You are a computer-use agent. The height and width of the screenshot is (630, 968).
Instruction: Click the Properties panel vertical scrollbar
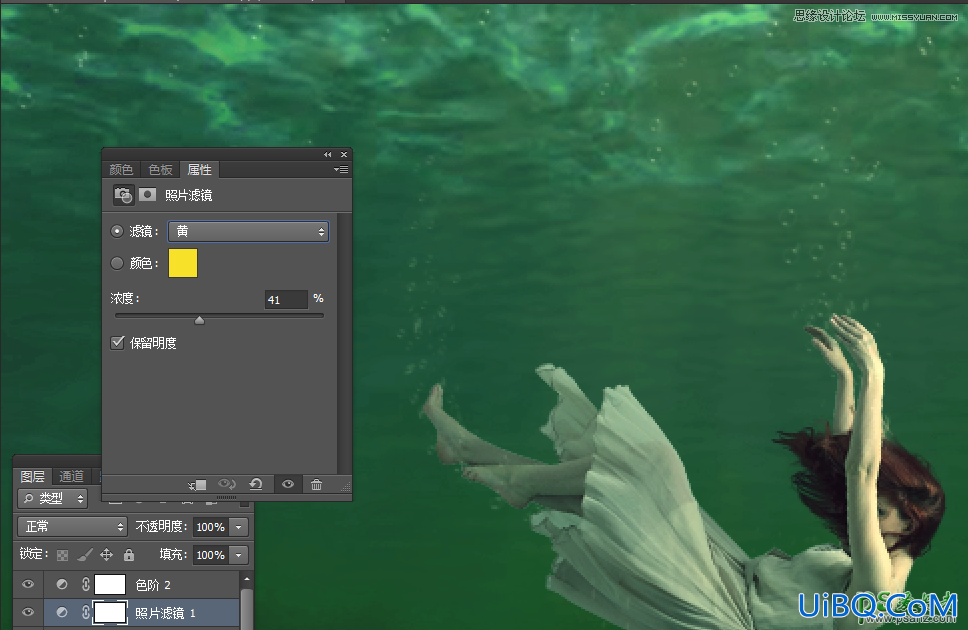point(344,343)
